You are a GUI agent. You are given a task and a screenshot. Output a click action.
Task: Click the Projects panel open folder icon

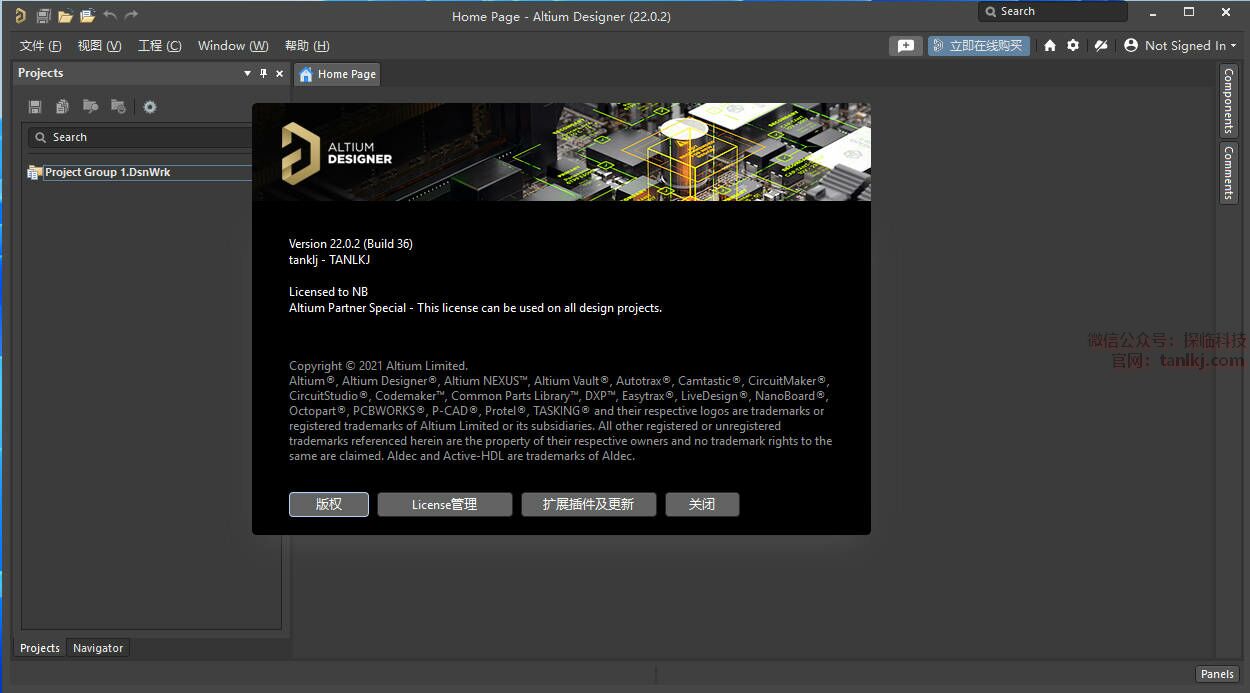tap(90, 107)
